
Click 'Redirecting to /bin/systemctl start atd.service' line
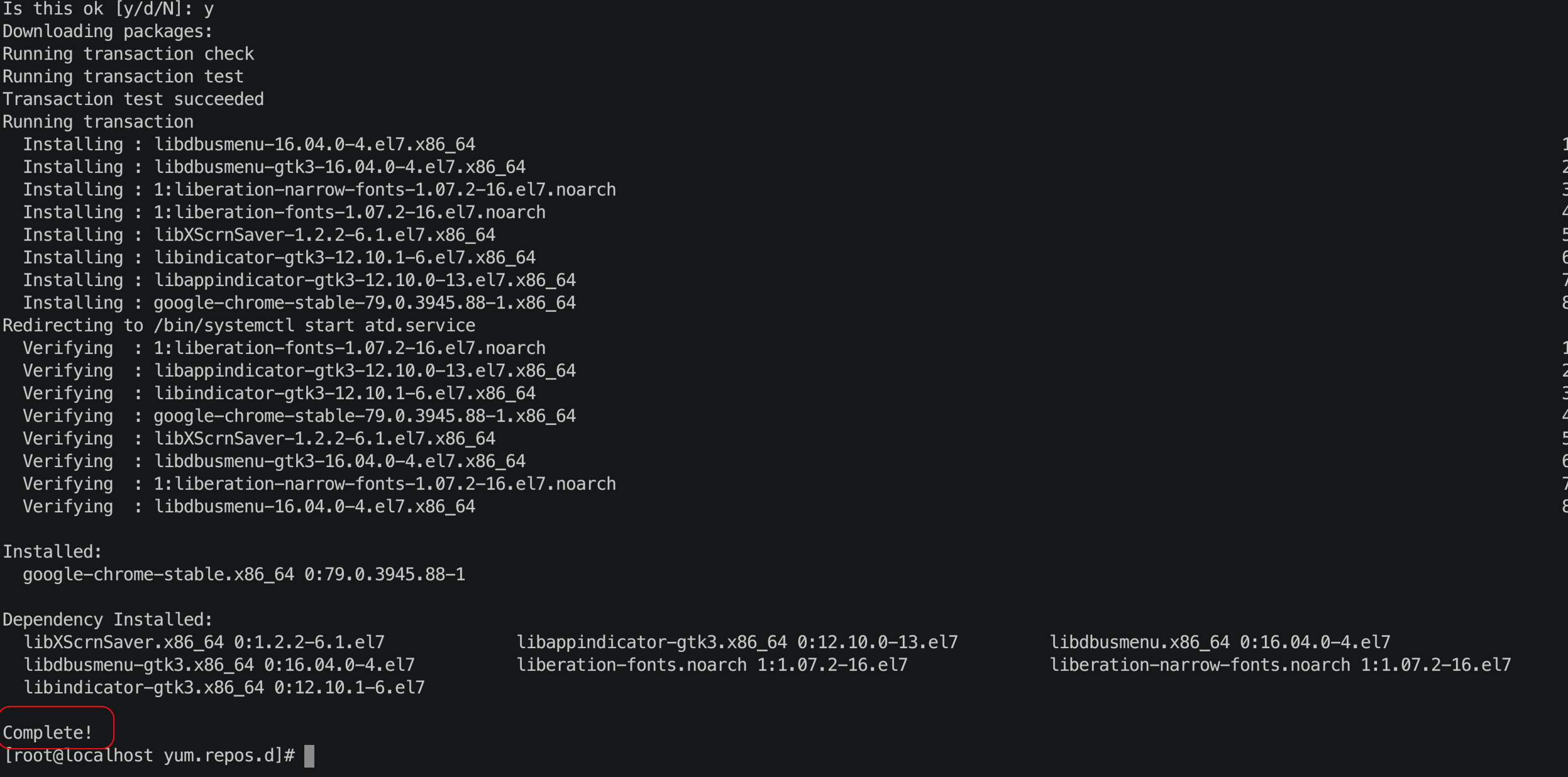pos(239,326)
